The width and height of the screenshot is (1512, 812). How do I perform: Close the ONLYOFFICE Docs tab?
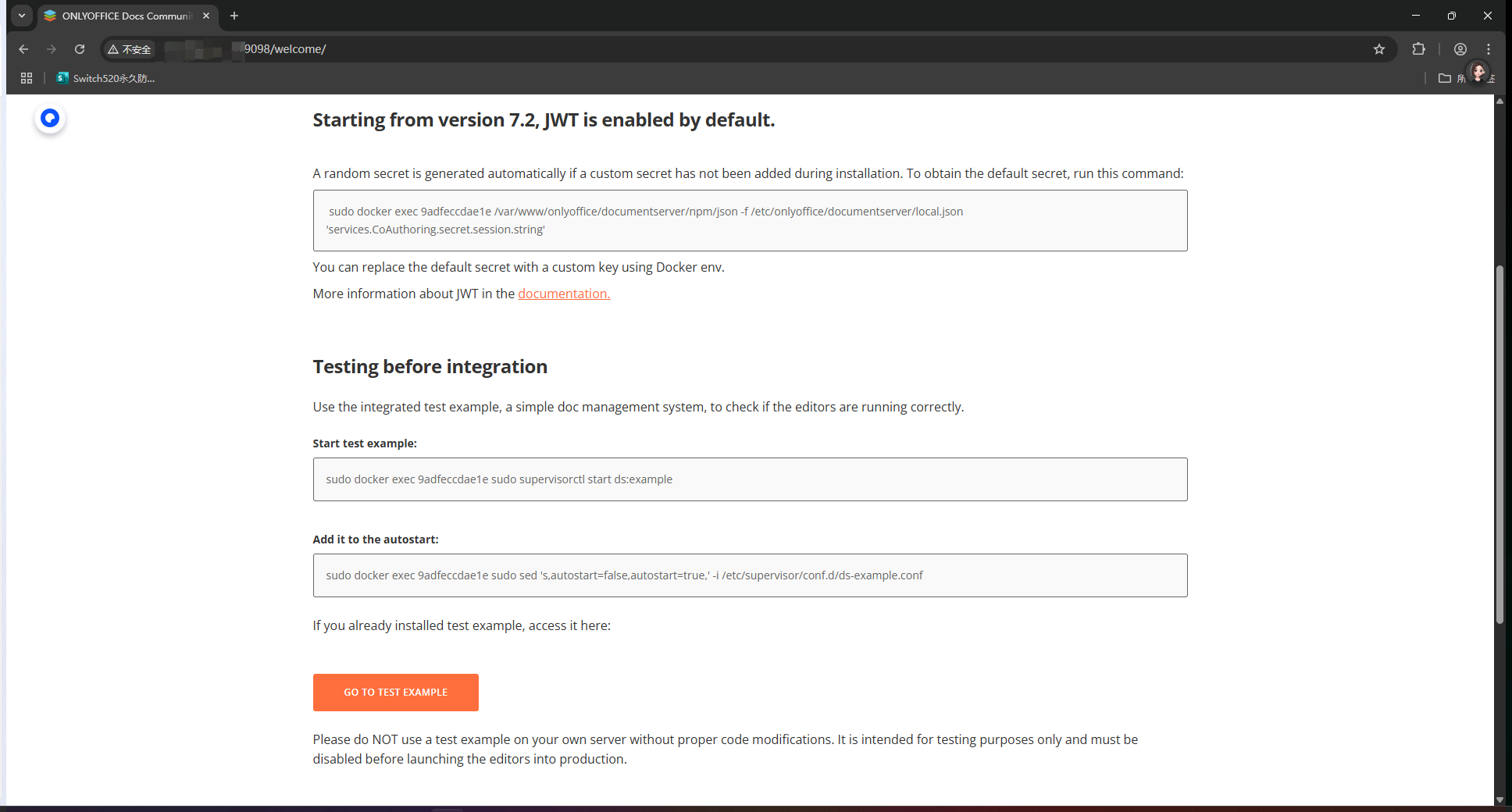pyautogui.click(x=206, y=16)
